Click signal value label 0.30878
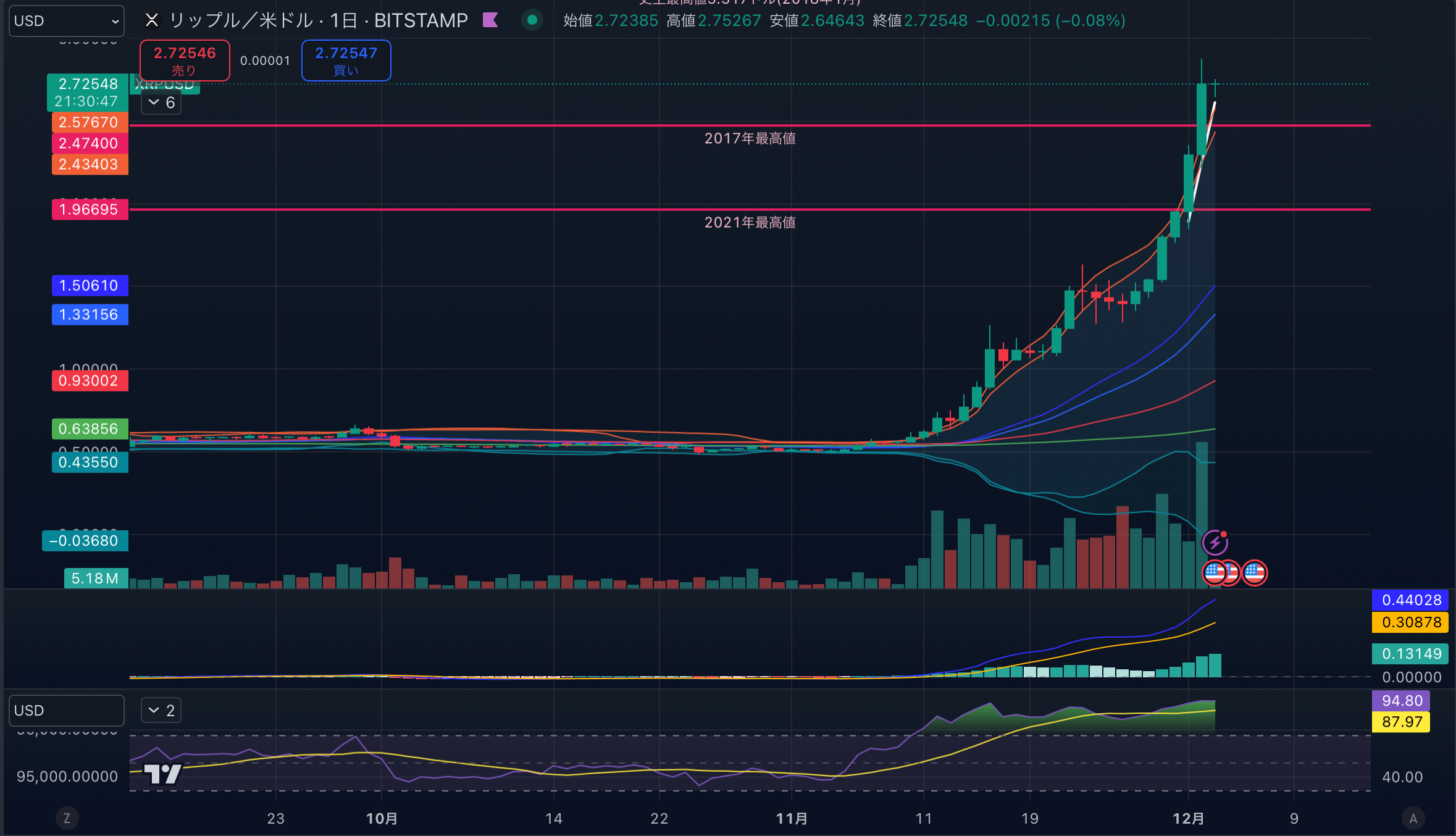The image size is (1456, 836). (1410, 622)
